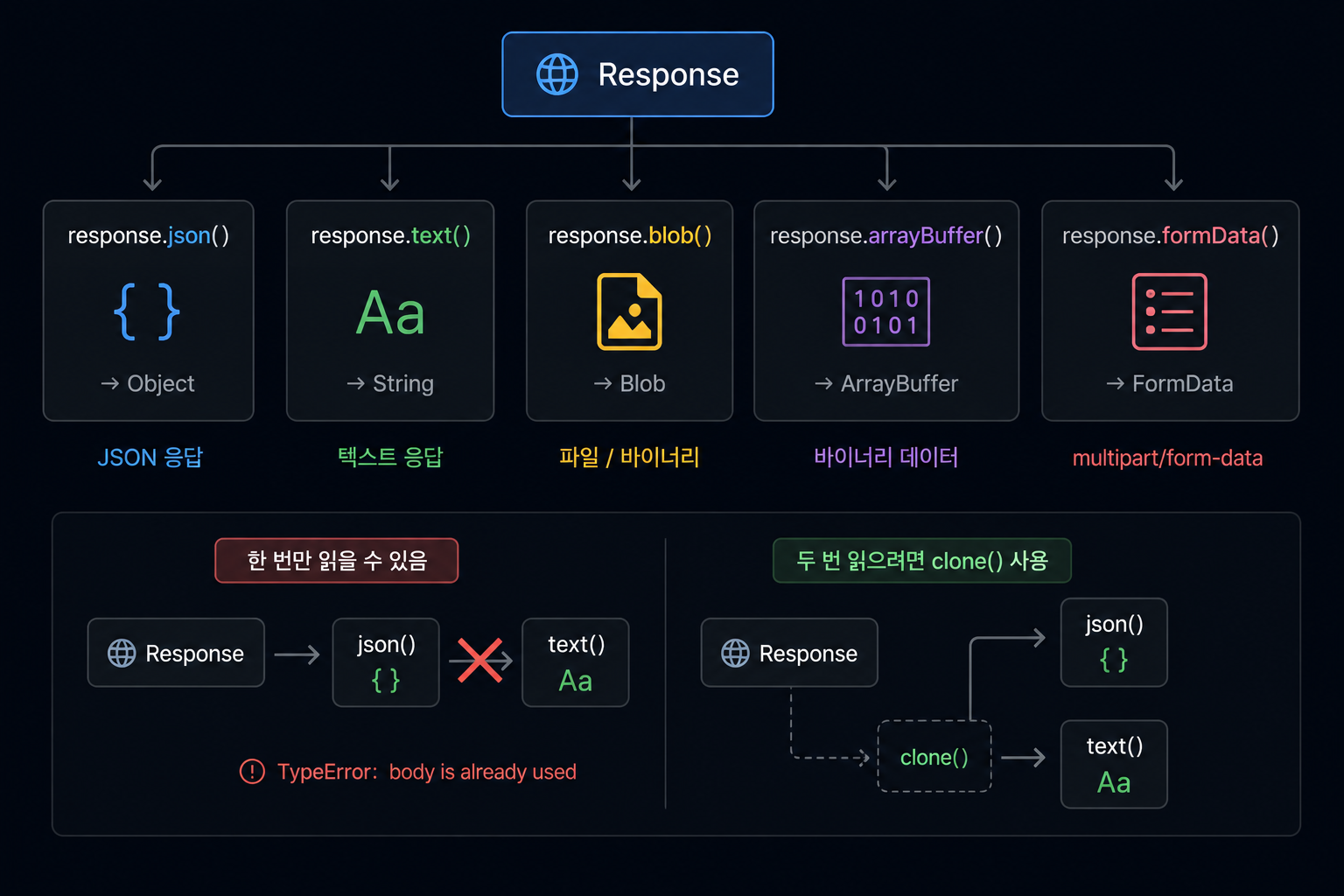1344x896 pixels.
Task: Click the yellow image file Blob icon
Action: point(629,311)
